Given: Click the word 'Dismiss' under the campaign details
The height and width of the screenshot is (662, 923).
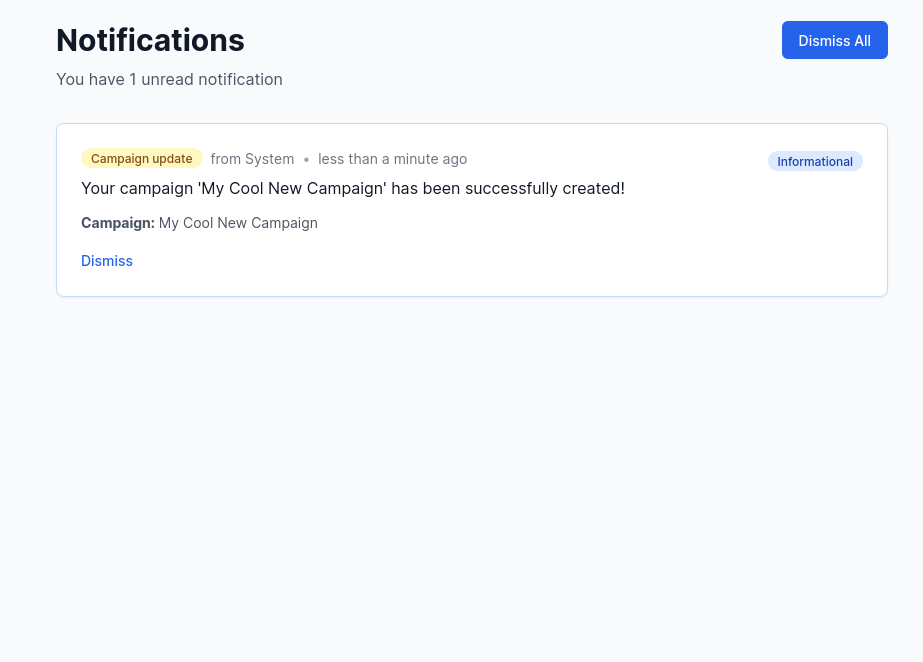Looking at the screenshot, I should click(x=107, y=261).
